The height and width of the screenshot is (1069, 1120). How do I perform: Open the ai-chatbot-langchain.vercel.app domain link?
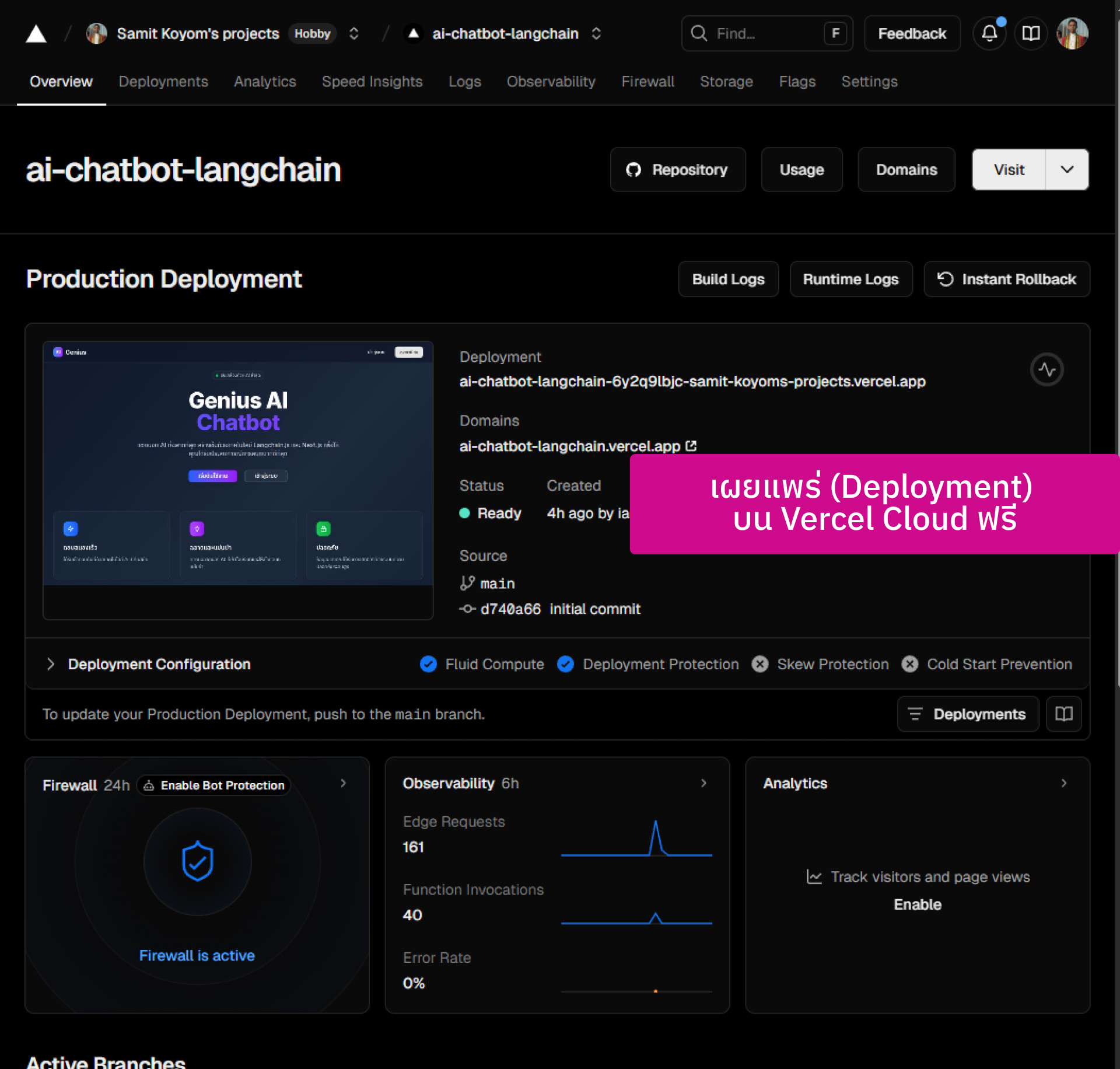[570, 446]
